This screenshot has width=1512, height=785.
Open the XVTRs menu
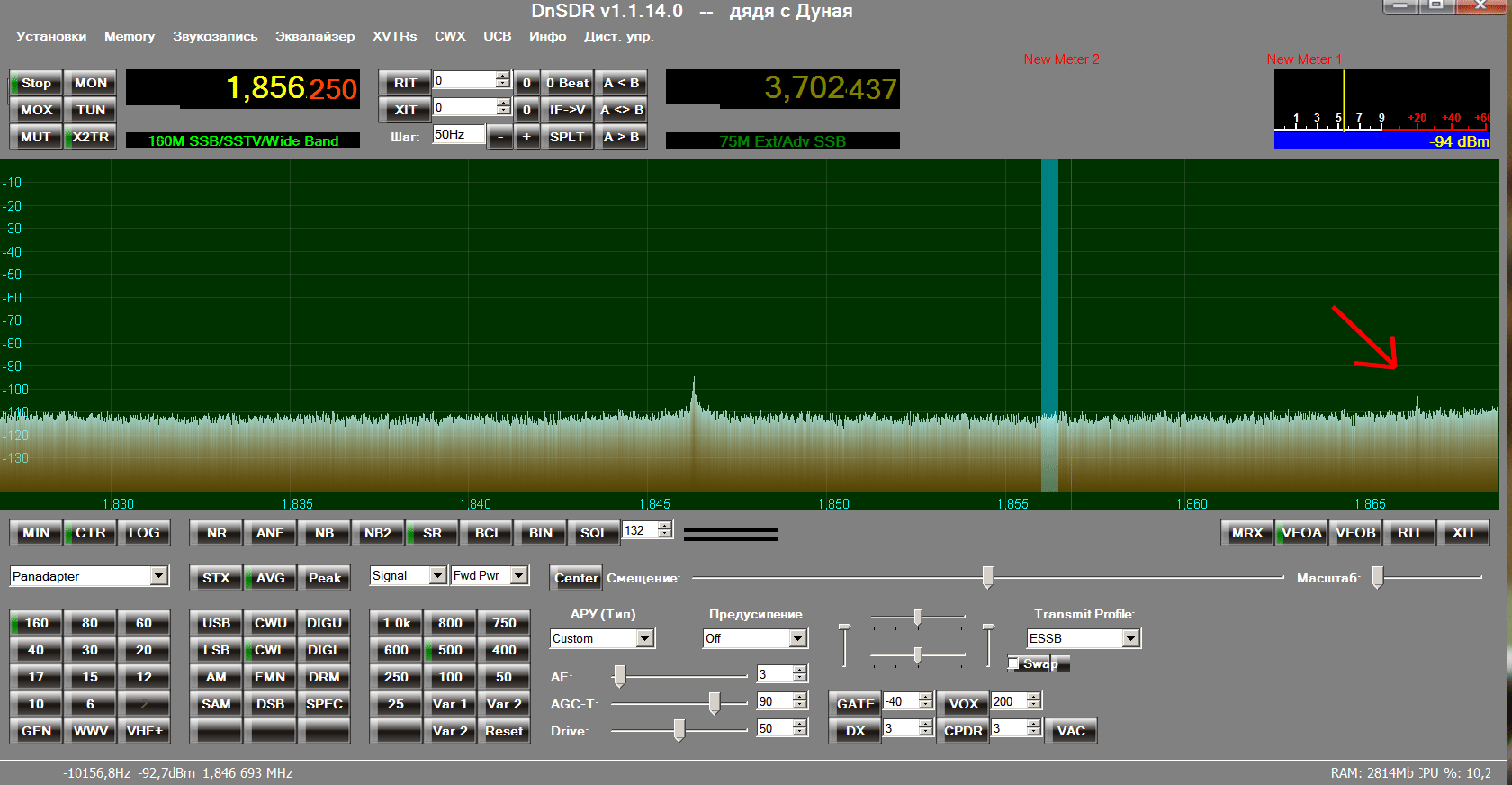(x=394, y=36)
